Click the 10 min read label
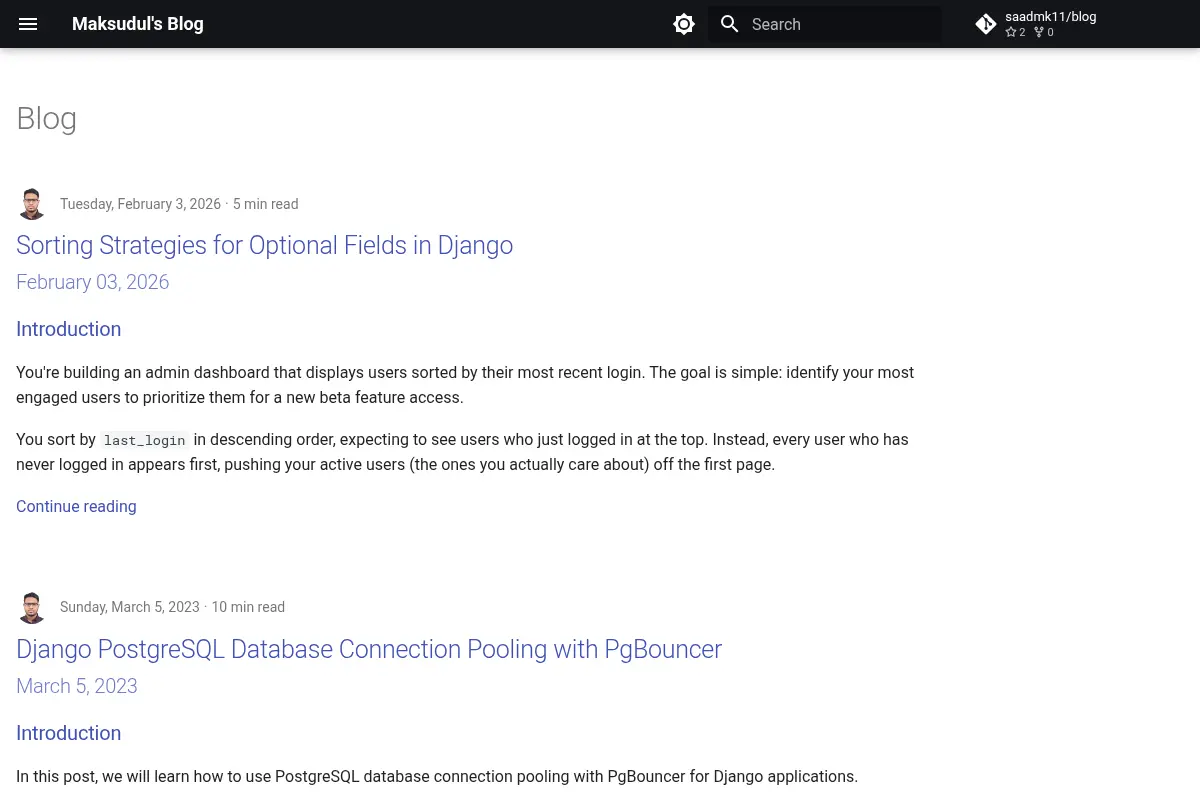The image size is (1200, 800). coord(248,607)
